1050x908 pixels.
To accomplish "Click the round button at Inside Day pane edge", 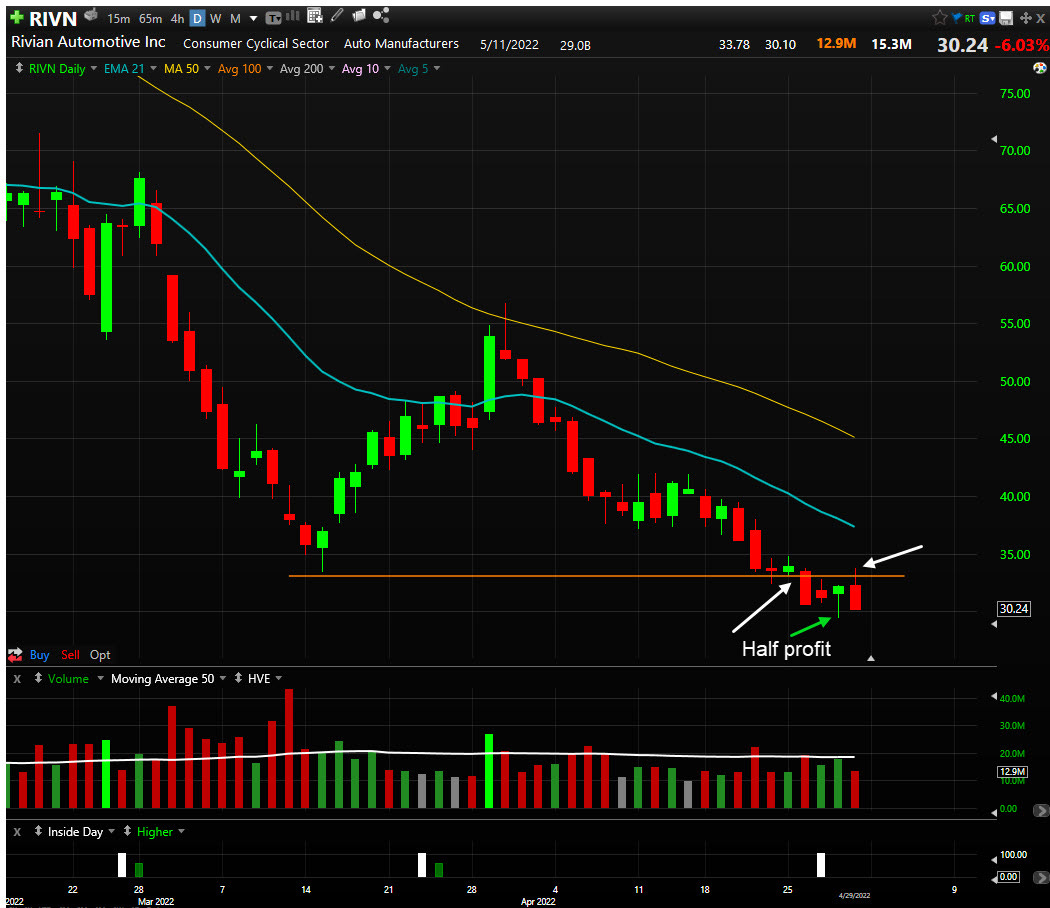I will pyautogui.click(x=1040, y=877).
